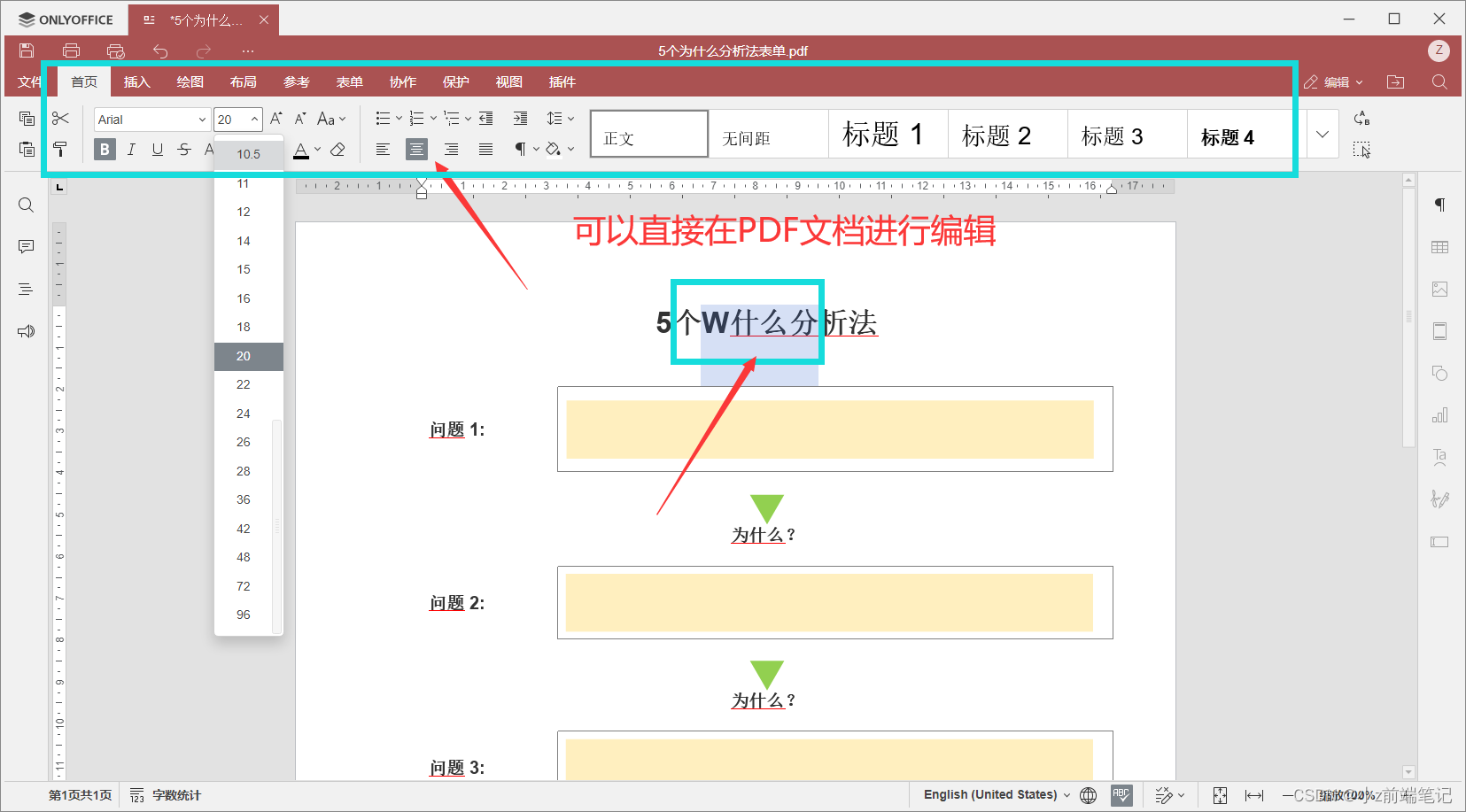
Task: Switch to the 布局 tab
Action: 244,81
